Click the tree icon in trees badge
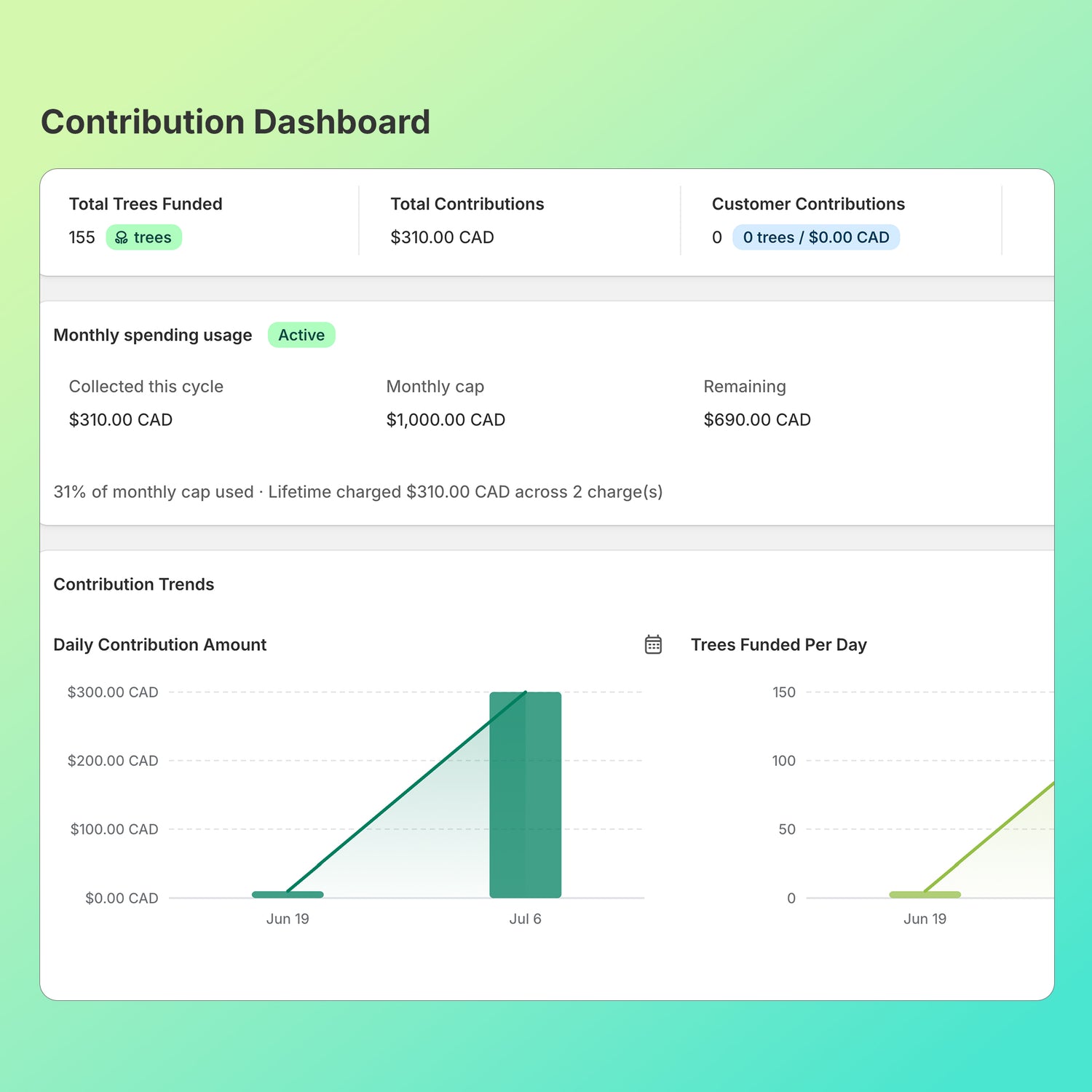Viewport: 1092px width, 1092px height. coord(122,237)
